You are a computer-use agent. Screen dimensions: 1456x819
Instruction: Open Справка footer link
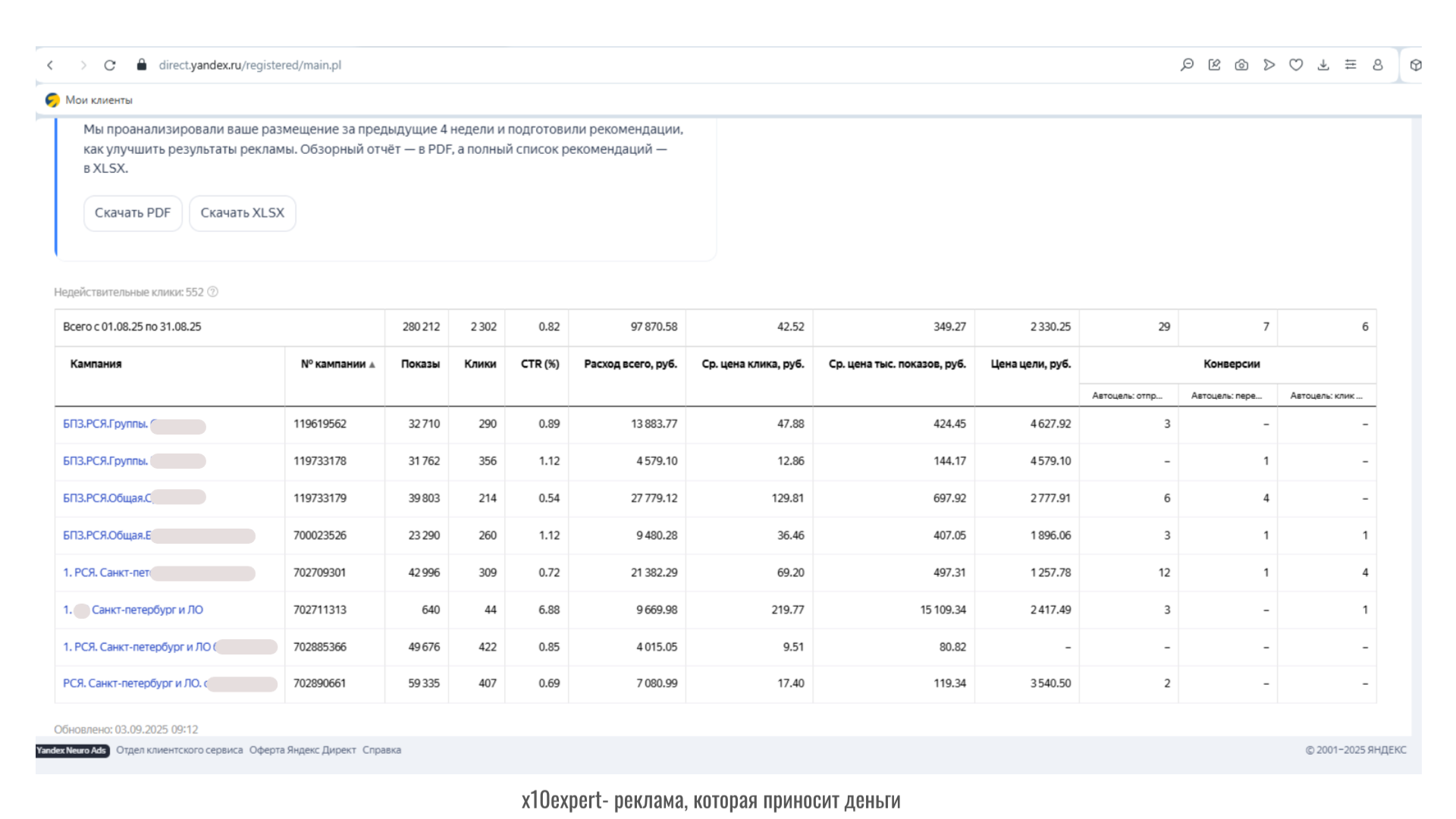point(381,750)
